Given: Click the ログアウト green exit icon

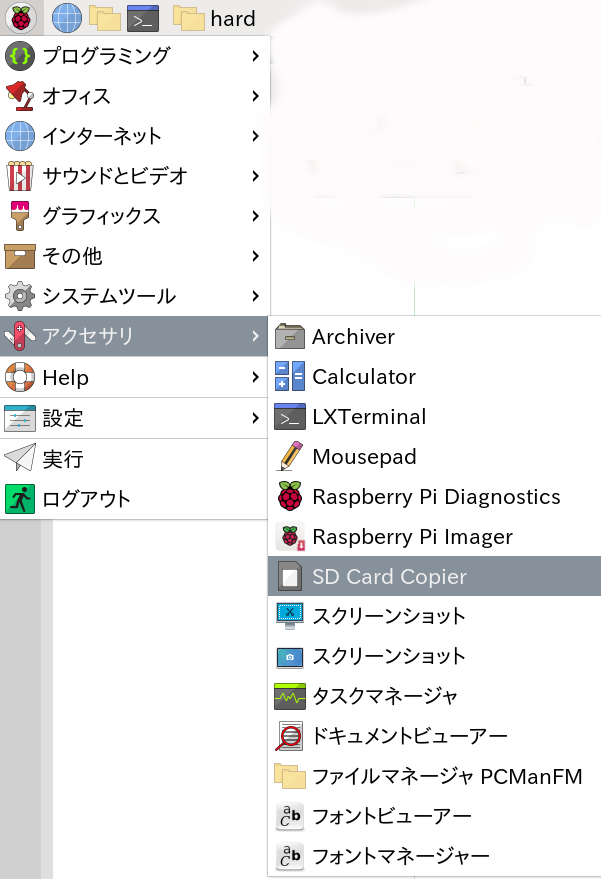Looking at the screenshot, I should click(x=20, y=499).
